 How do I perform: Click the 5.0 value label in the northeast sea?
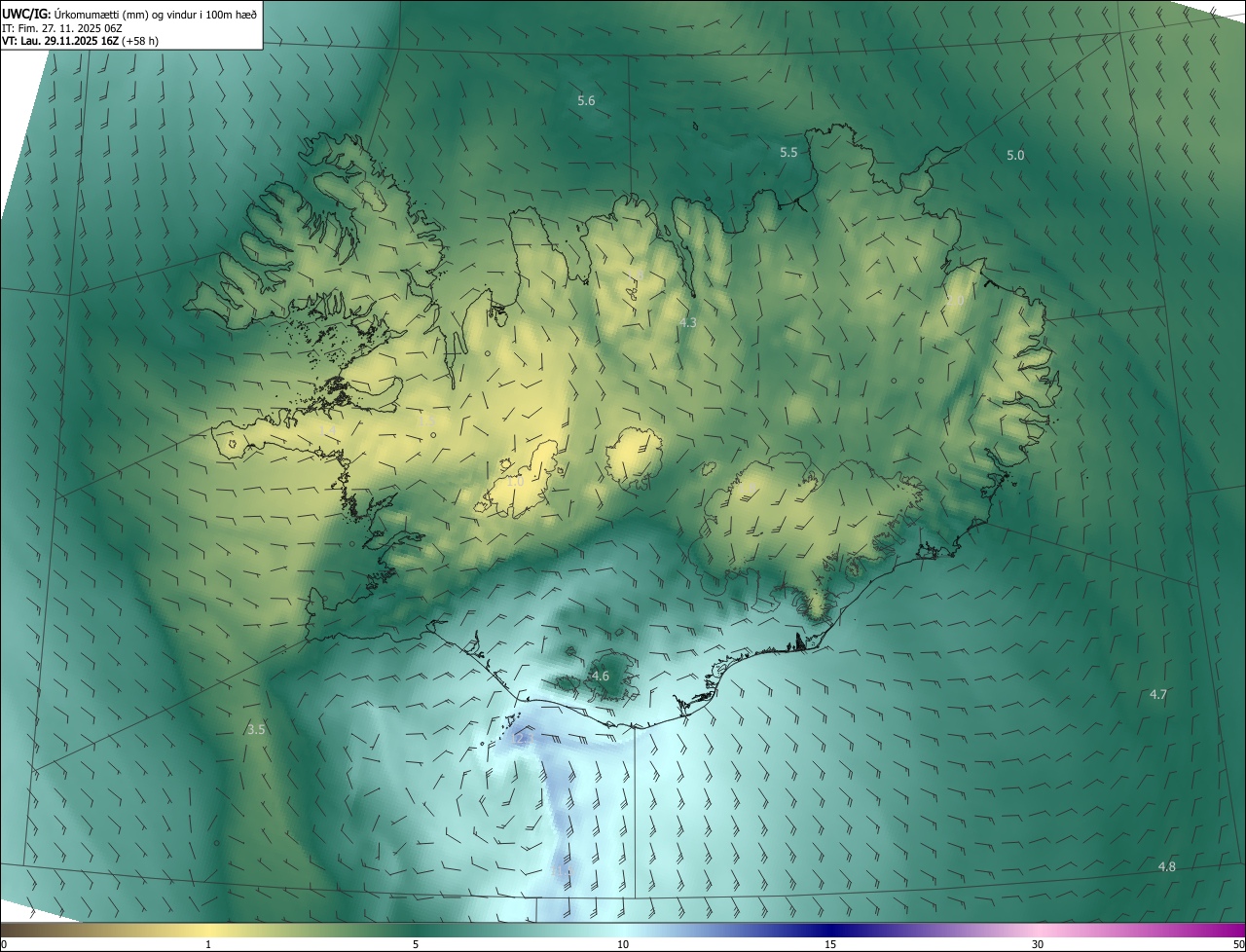pyautogui.click(x=1015, y=156)
